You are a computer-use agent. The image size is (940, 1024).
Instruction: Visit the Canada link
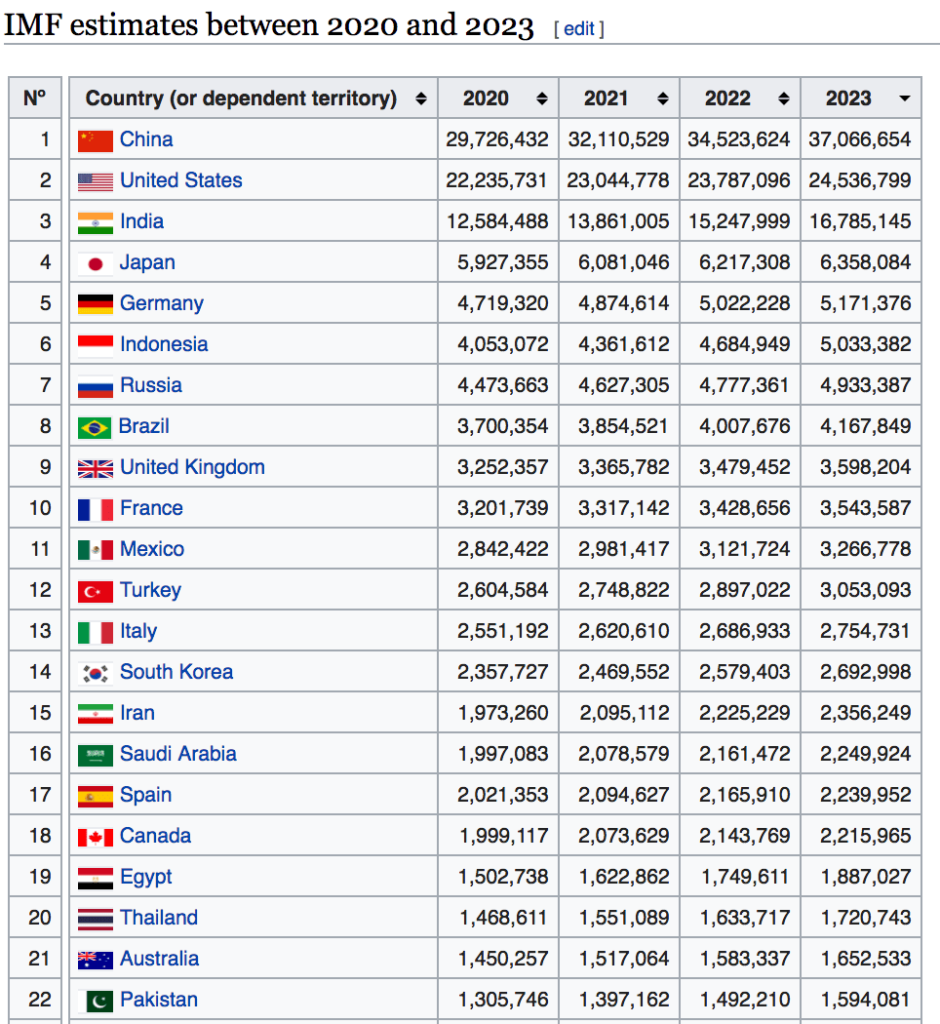[155, 836]
